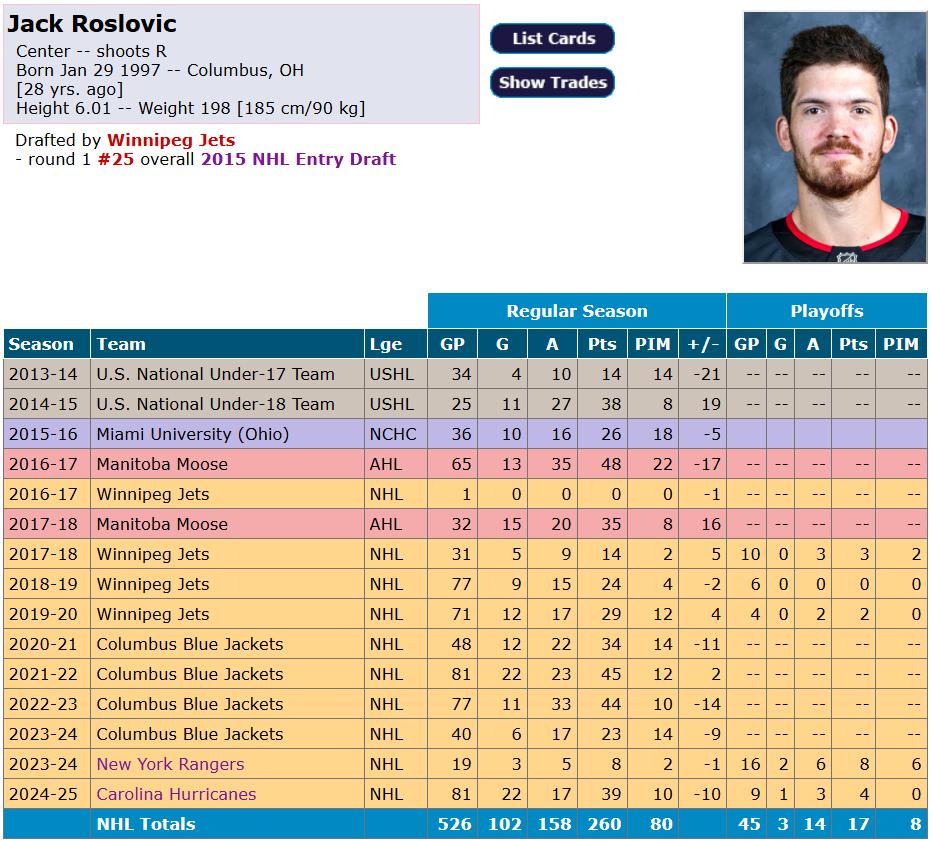
Task: Click the 526 total games played value
Action: [x=453, y=824]
